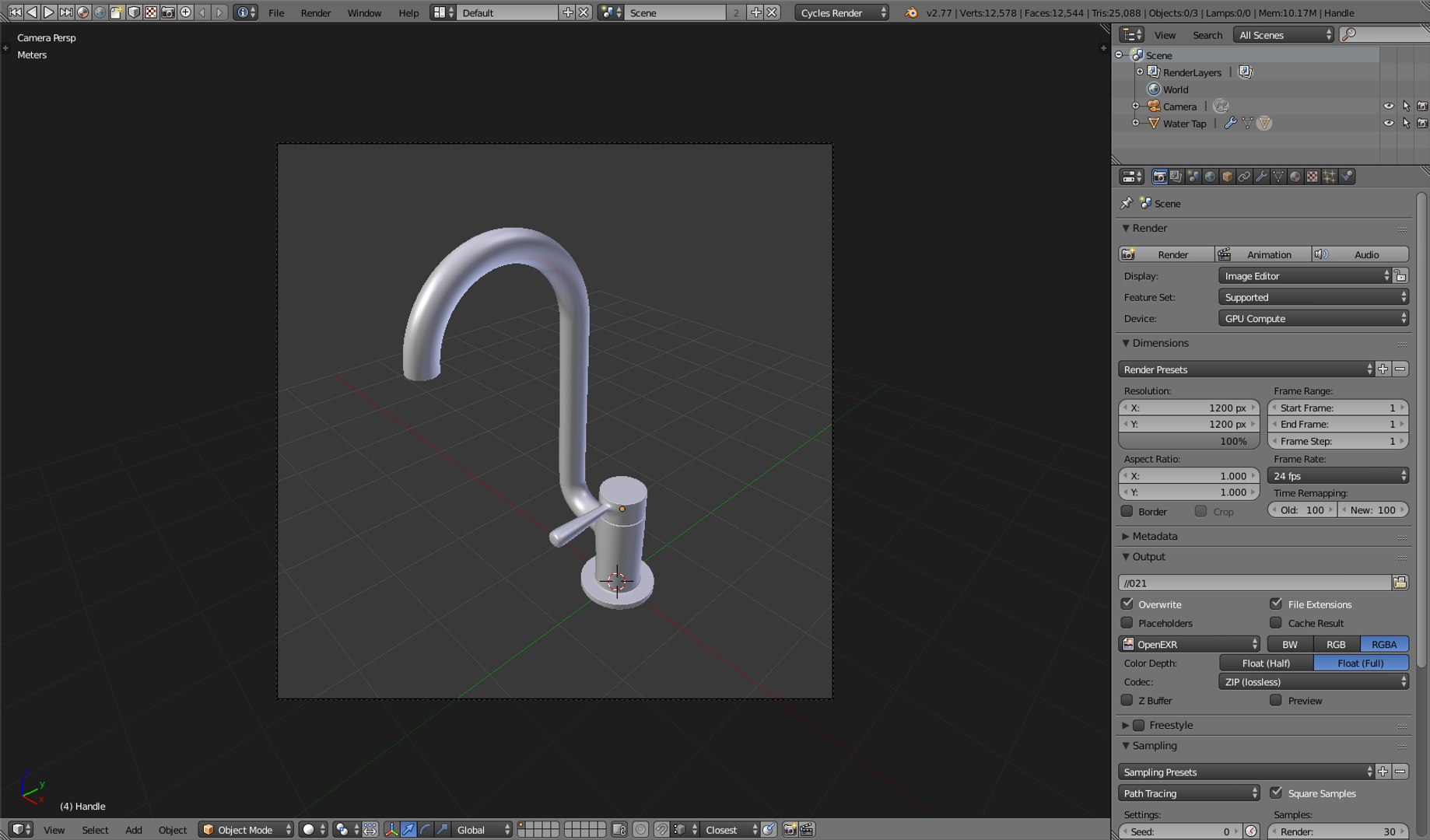Viewport: 1430px width, 840px height.
Task: Click the Audio mixdown button
Action: point(1361,254)
